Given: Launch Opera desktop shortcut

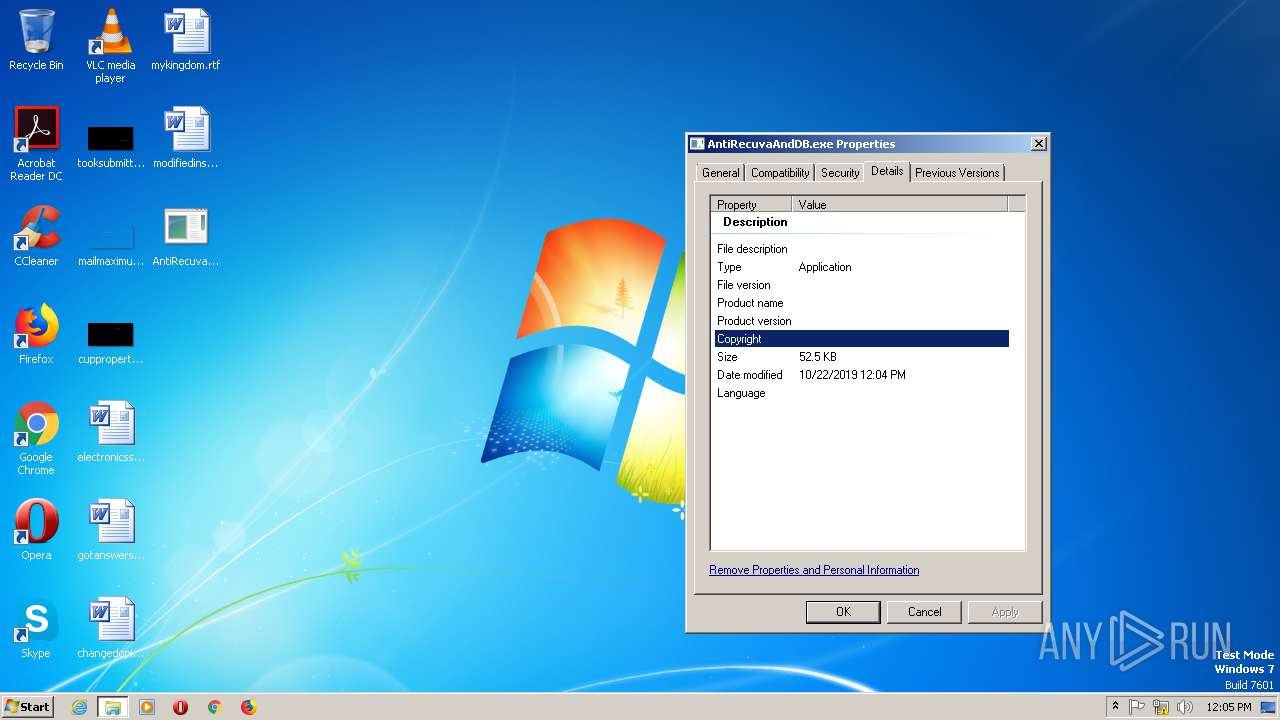Looking at the screenshot, I should point(36,530).
